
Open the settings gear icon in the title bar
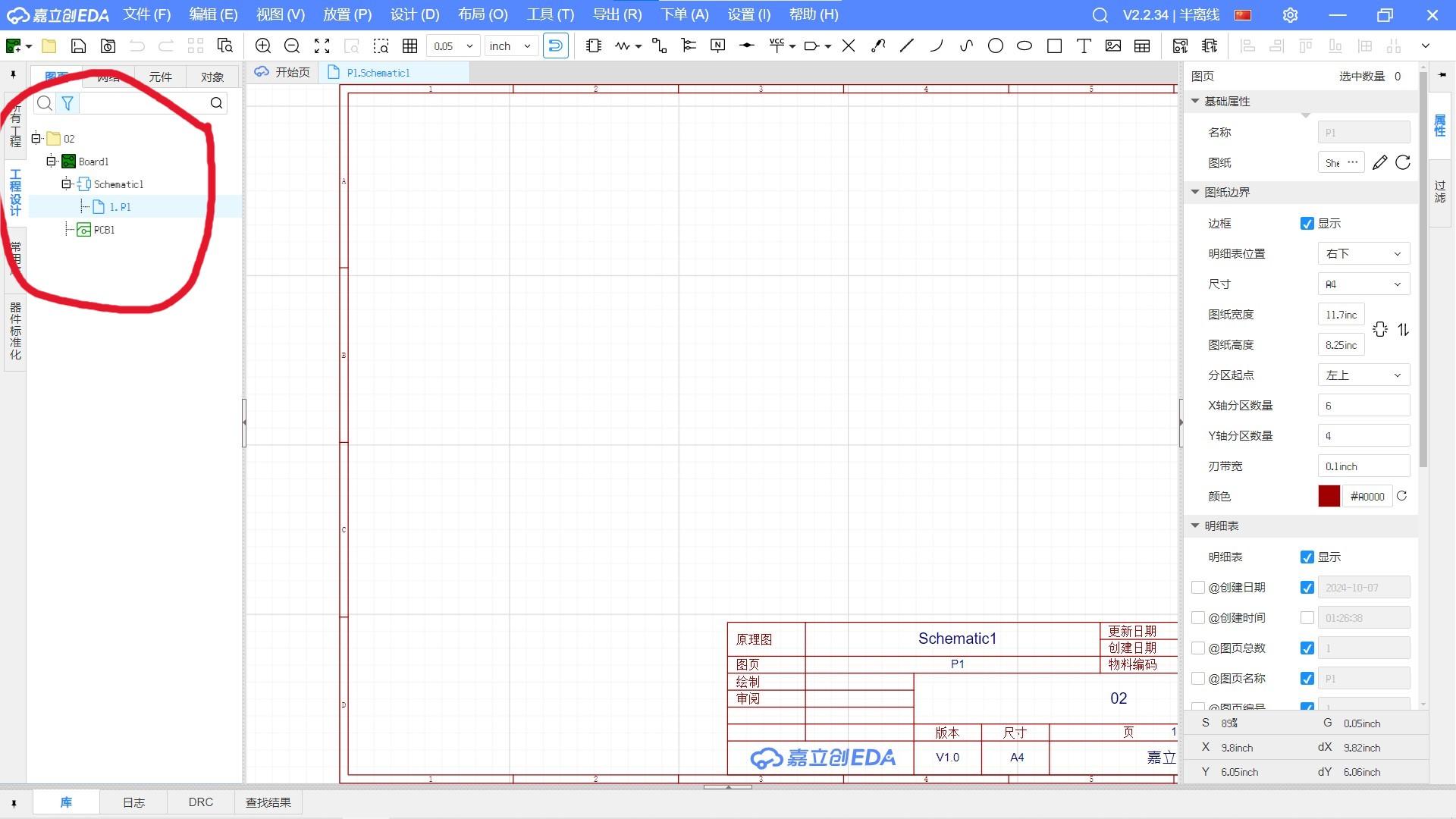1290,15
